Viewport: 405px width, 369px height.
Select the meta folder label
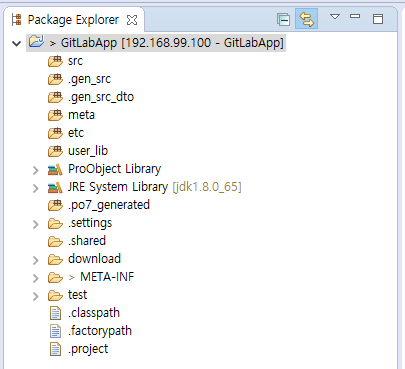point(82,115)
